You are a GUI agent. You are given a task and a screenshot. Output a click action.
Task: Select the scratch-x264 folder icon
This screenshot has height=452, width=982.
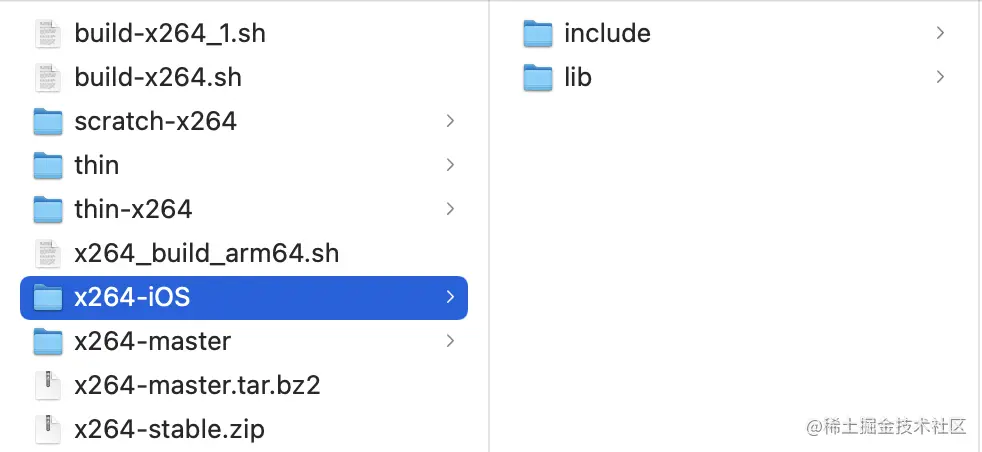48,121
